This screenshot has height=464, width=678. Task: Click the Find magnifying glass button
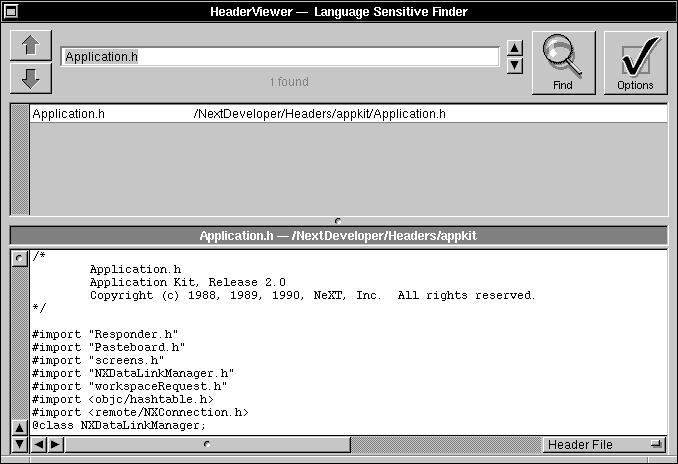[563, 63]
